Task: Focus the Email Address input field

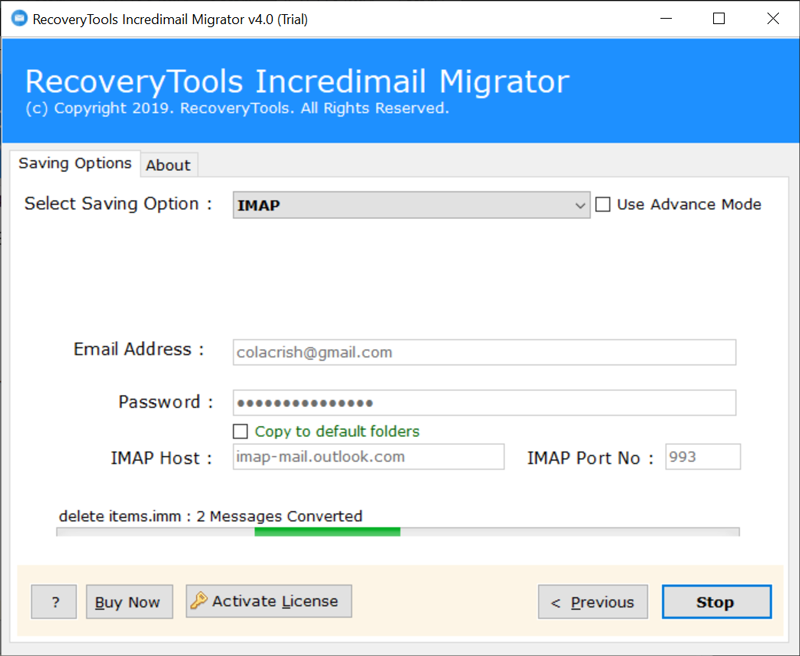Action: pos(484,352)
